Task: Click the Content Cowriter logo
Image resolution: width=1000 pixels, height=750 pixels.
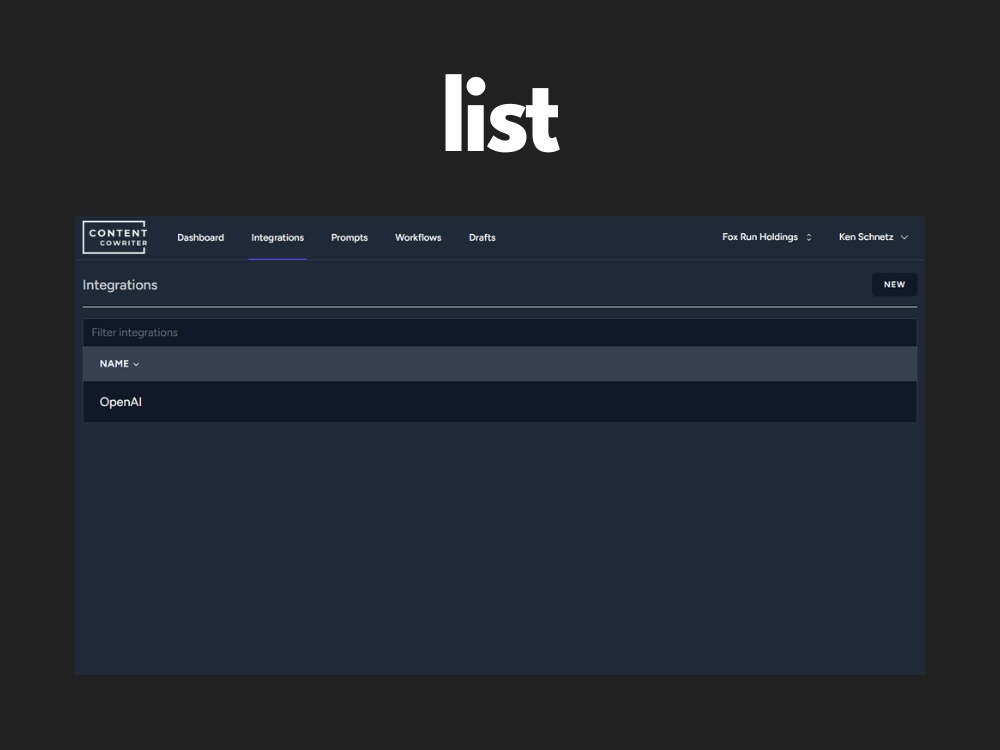Action: tap(115, 237)
